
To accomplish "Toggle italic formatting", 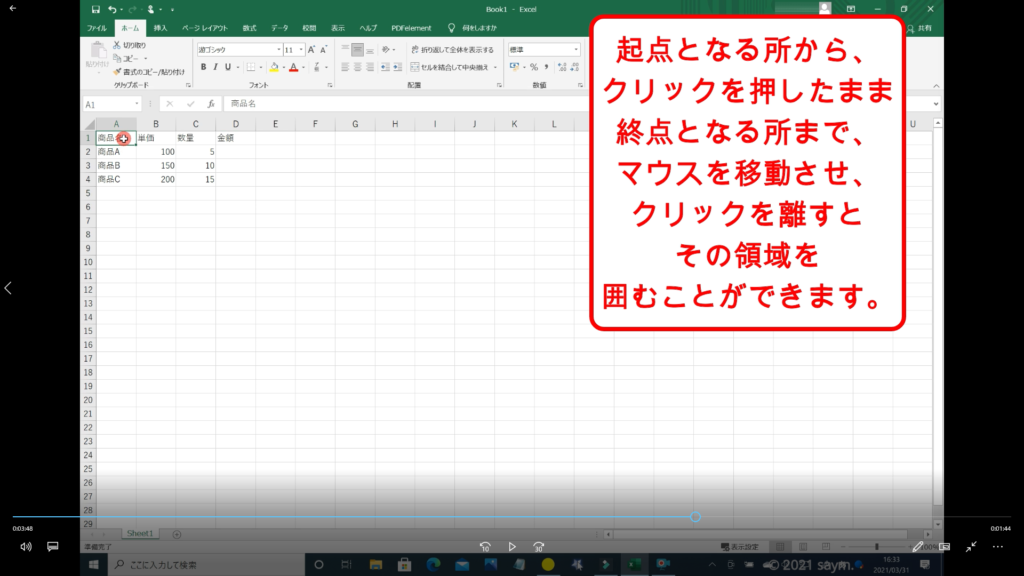I will point(216,67).
